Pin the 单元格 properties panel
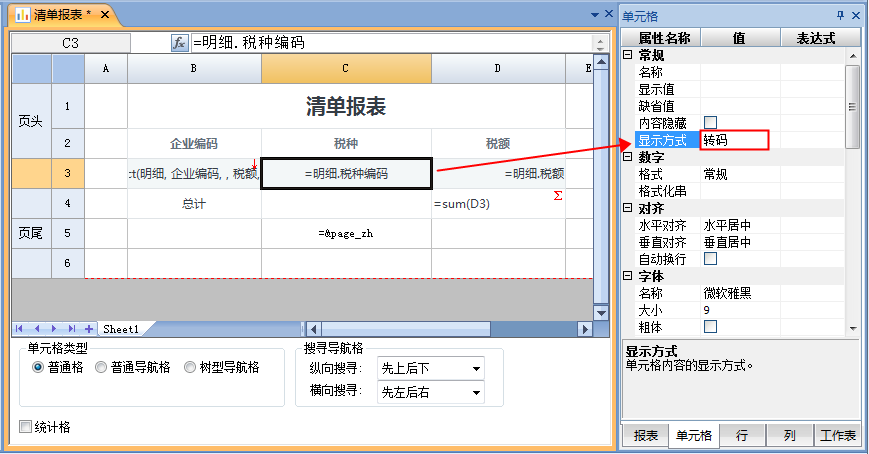869x454 pixels. coord(840,15)
